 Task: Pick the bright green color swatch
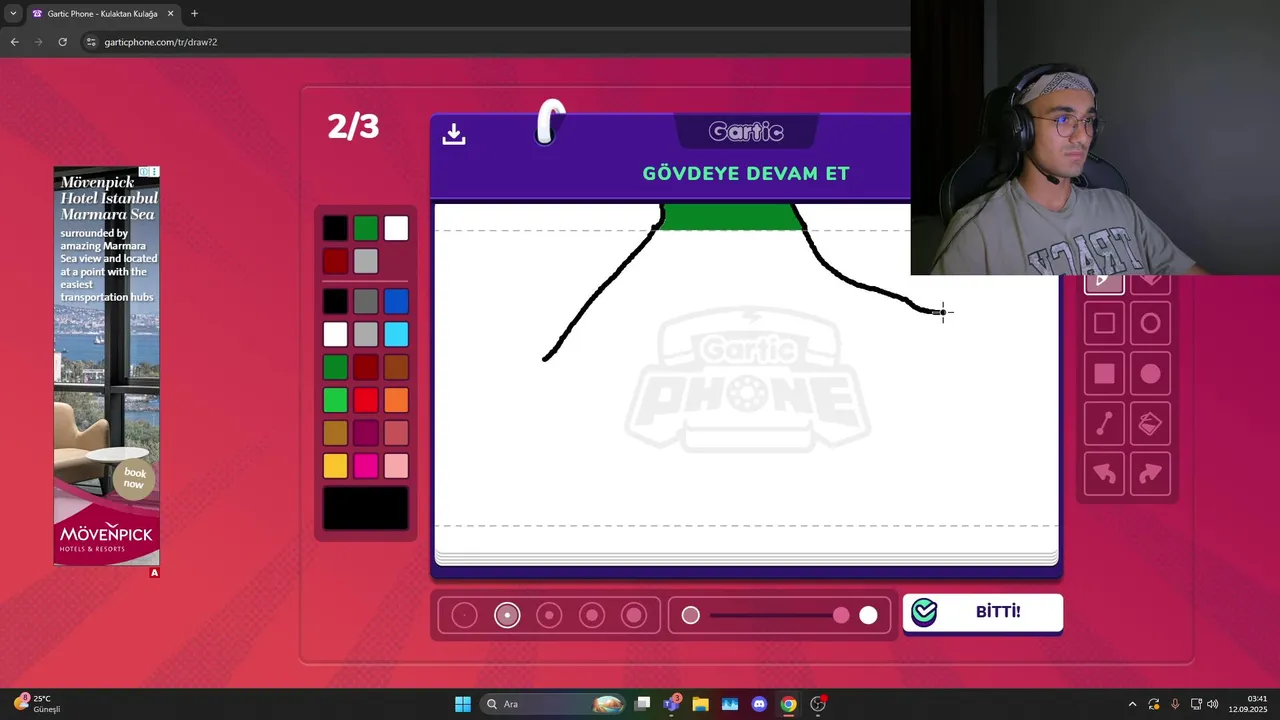pyautogui.click(x=335, y=400)
